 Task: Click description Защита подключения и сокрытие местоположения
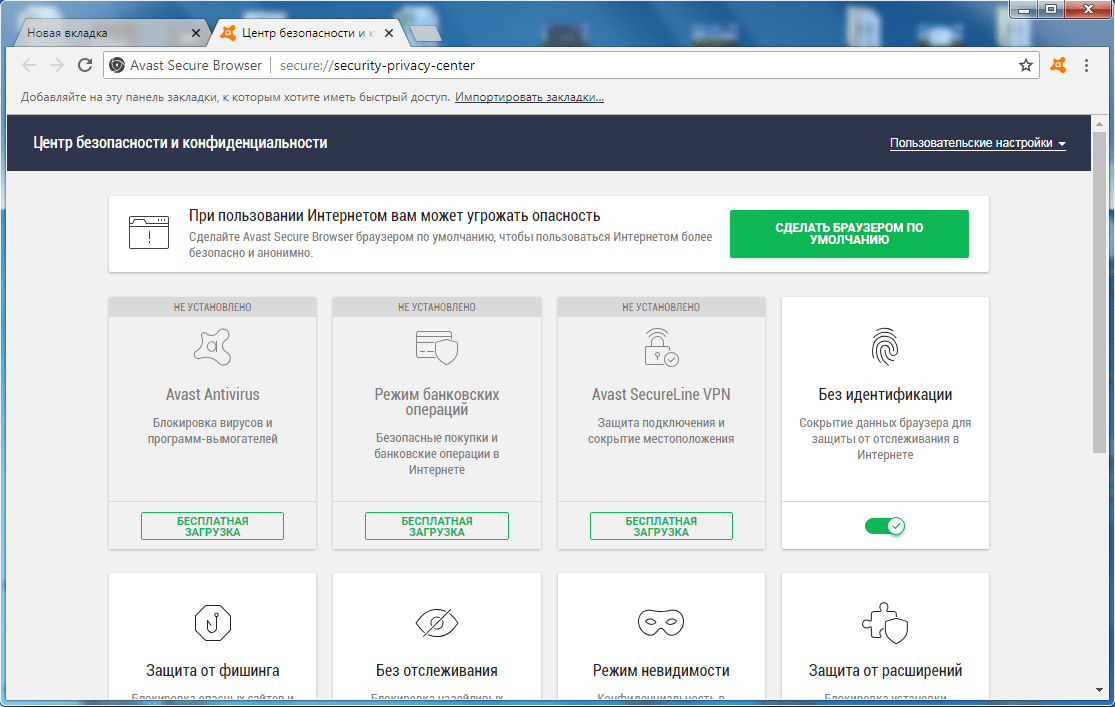coord(661,431)
